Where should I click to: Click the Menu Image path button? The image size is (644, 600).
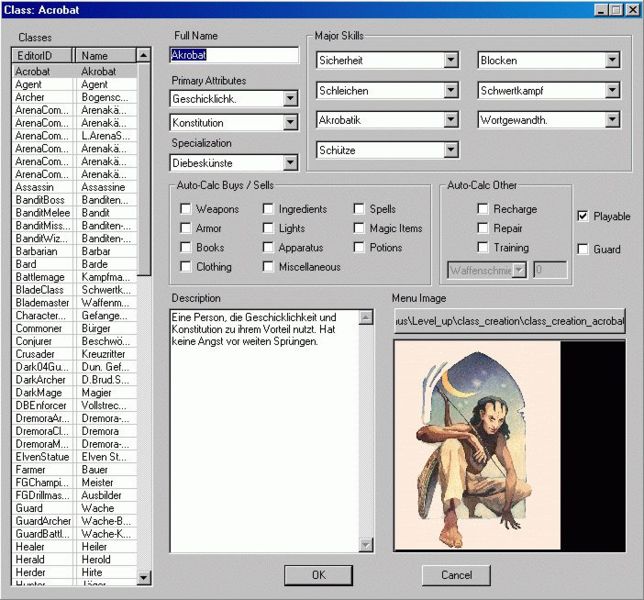coord(509,321)
